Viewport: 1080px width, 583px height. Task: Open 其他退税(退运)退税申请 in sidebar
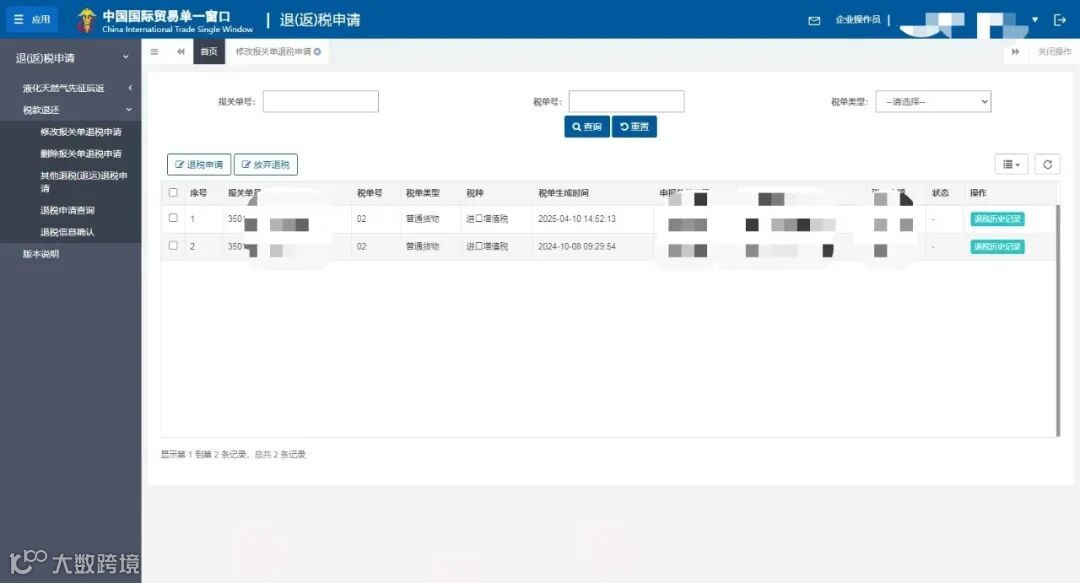83,181
